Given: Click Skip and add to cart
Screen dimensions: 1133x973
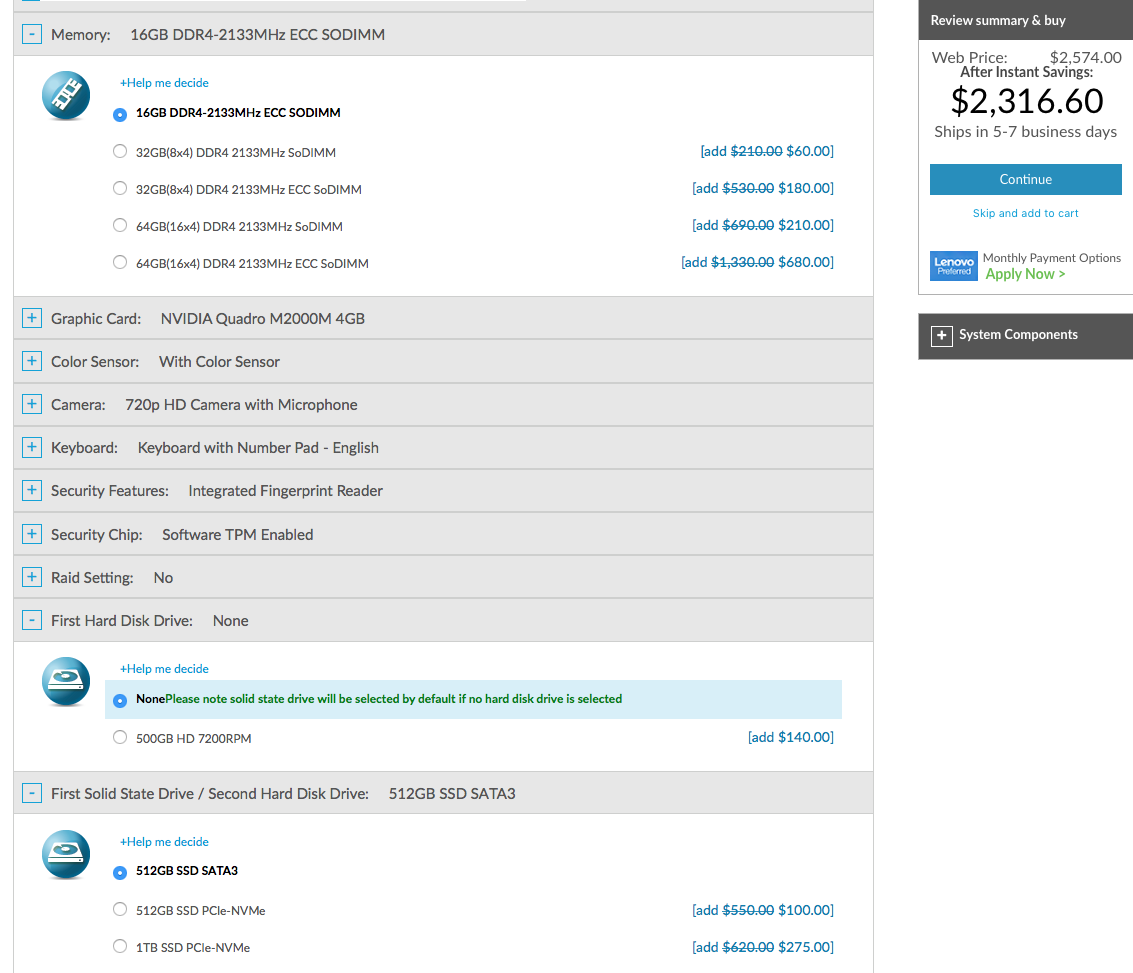Looking at the screenshot, I should 1025,213.
